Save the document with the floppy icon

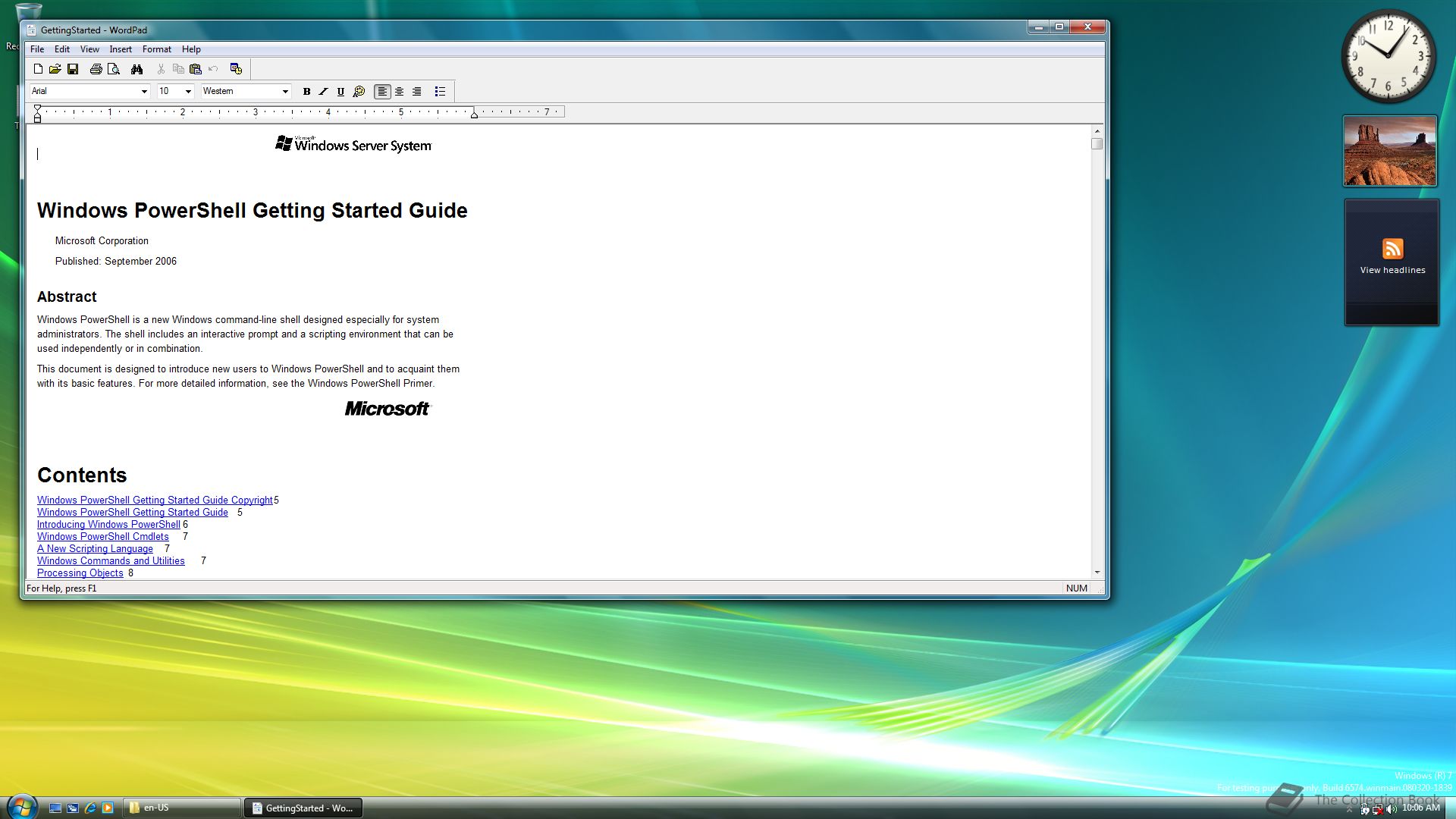click(x=73, y=69)
